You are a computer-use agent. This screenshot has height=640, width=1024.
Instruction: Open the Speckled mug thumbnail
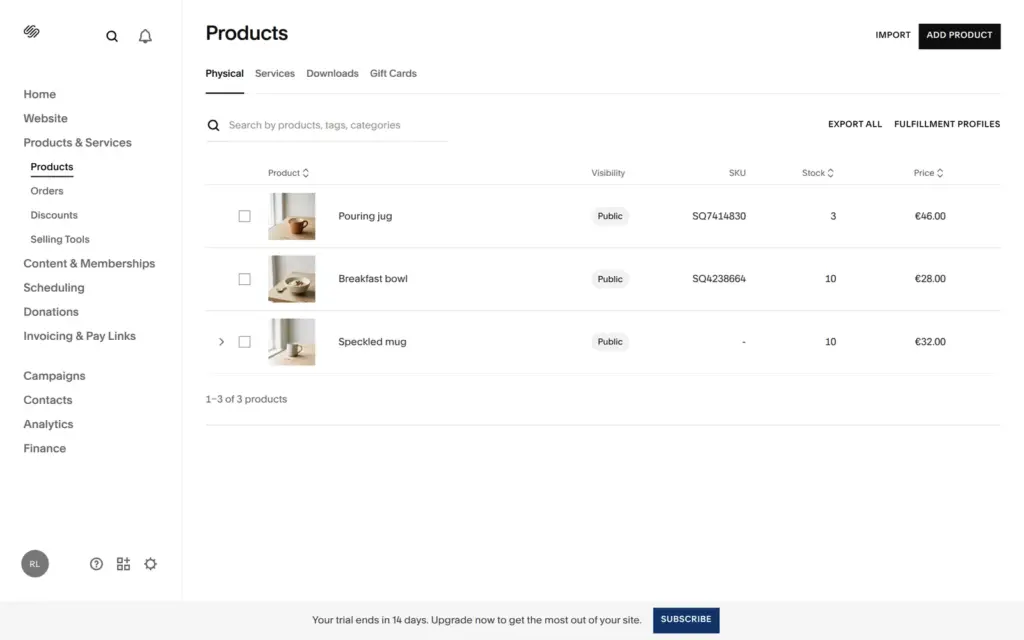pos(291,342)
